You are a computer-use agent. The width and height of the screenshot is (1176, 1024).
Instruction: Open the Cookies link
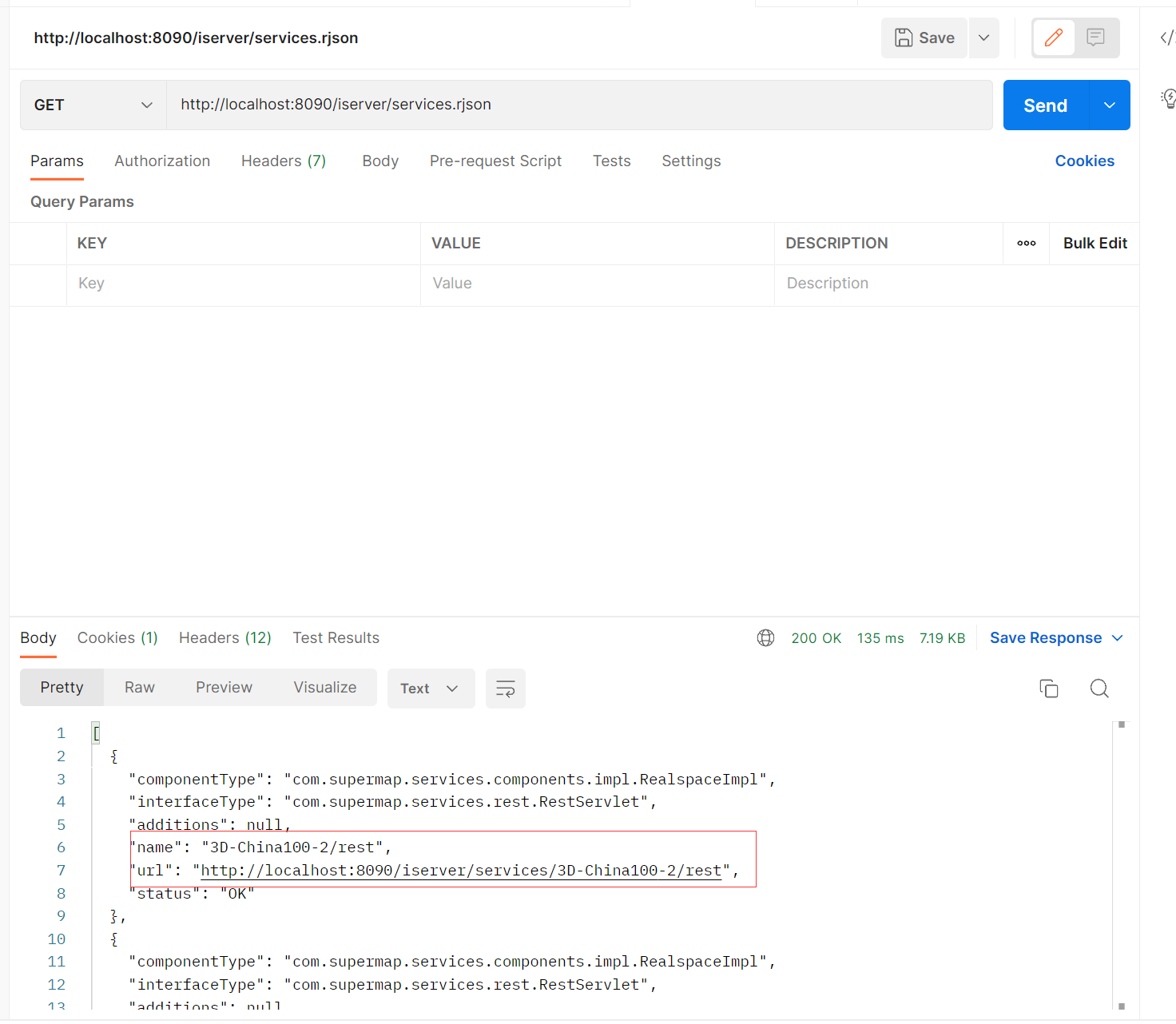[1084, 161]
